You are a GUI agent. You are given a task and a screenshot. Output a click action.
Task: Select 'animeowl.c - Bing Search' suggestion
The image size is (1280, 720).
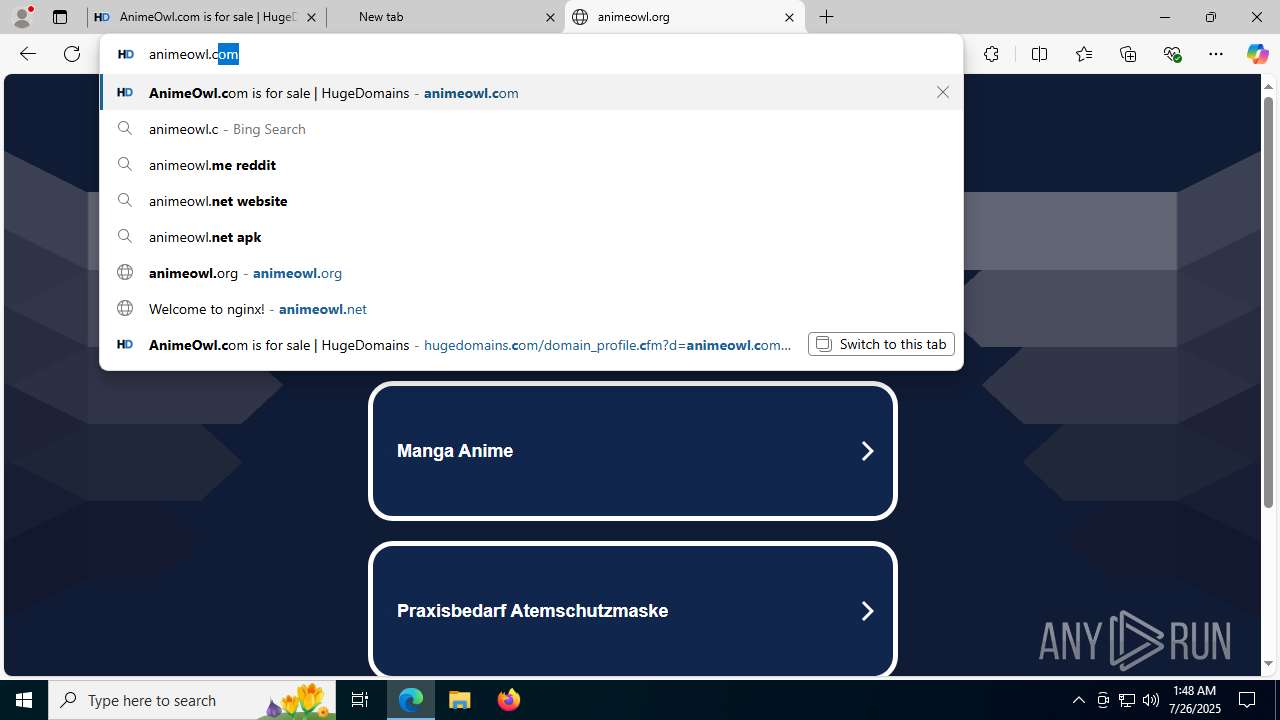click(x=531, y=129)
